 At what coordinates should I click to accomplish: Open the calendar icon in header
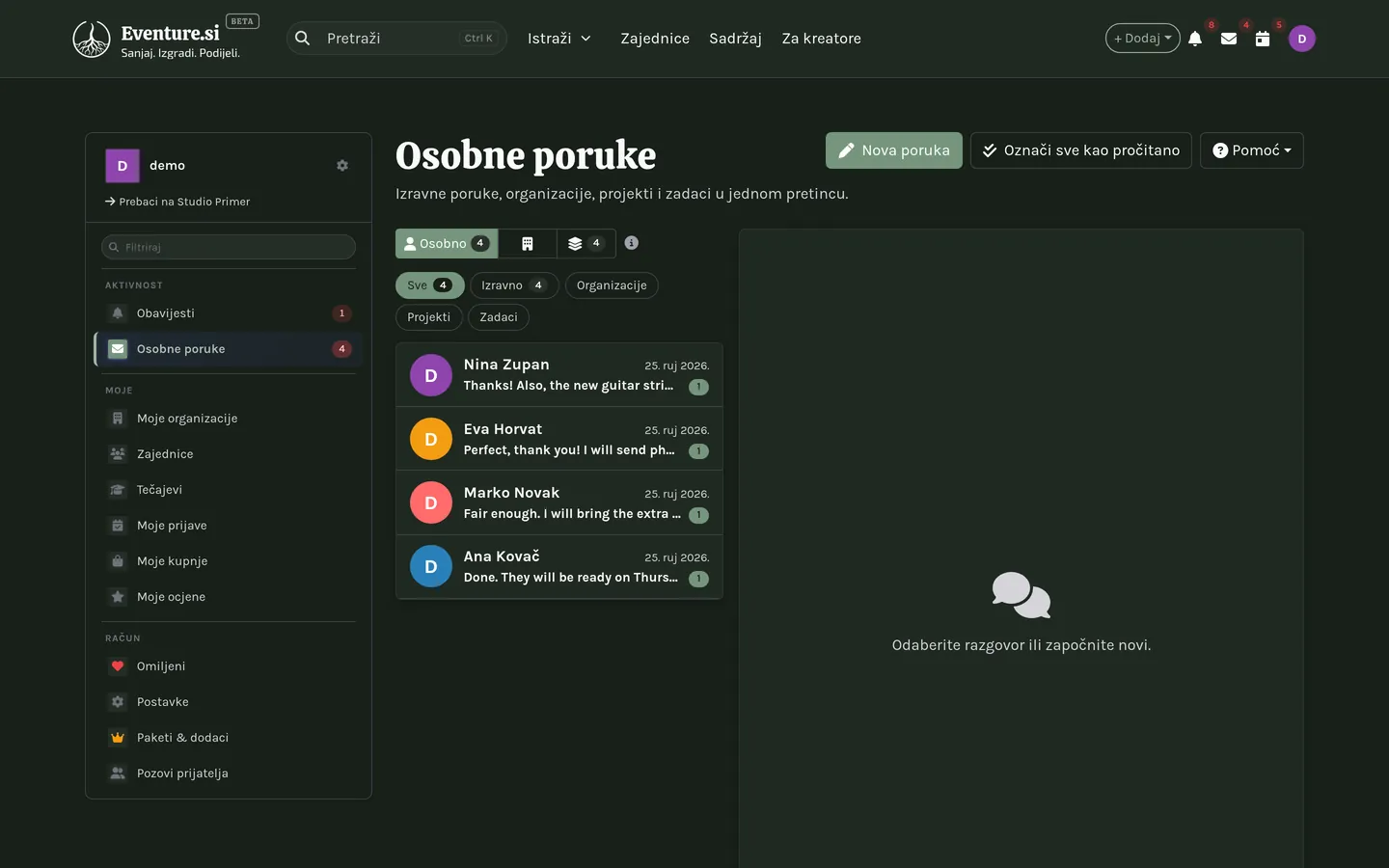tap(1263, 39)
